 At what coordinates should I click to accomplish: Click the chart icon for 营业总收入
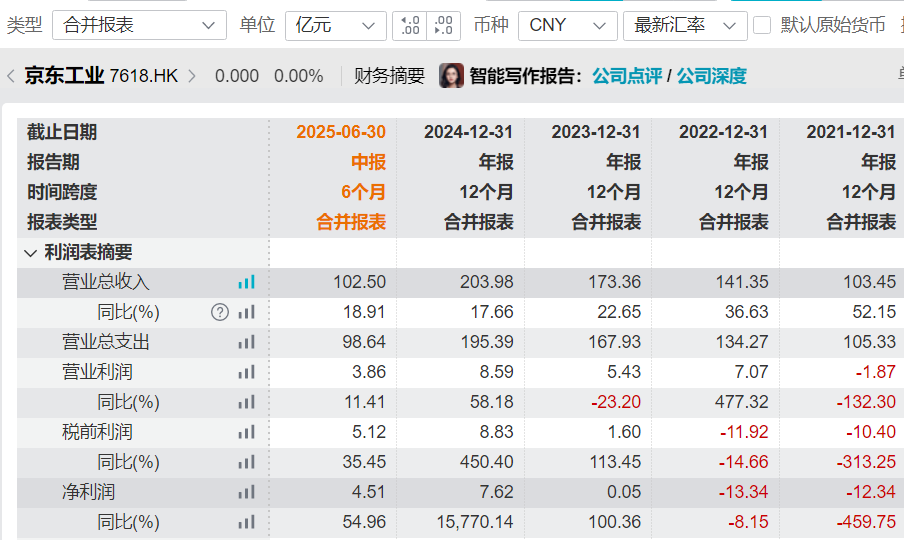(246, 282)
